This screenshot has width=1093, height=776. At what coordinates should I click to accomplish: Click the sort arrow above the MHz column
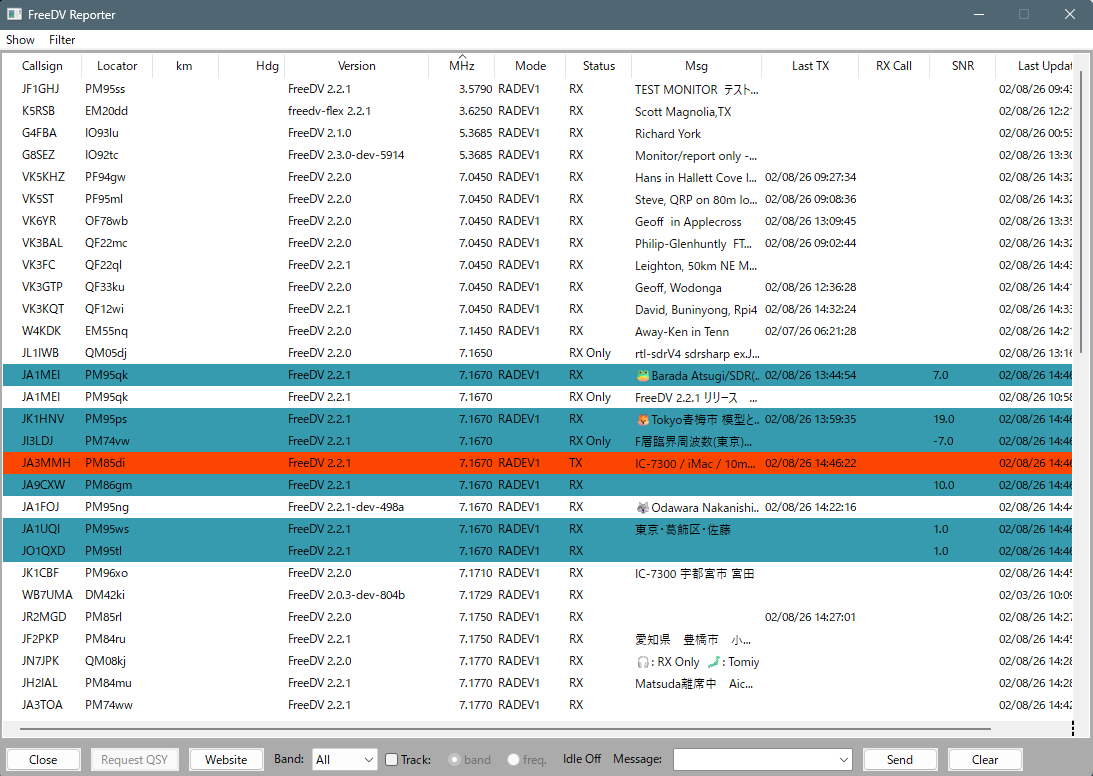tap(462, 58)
